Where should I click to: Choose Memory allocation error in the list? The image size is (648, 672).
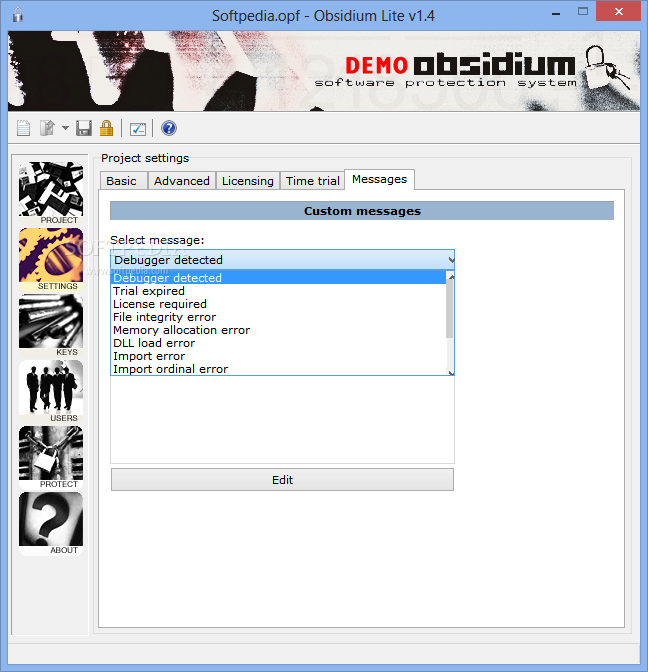(279, 330)
